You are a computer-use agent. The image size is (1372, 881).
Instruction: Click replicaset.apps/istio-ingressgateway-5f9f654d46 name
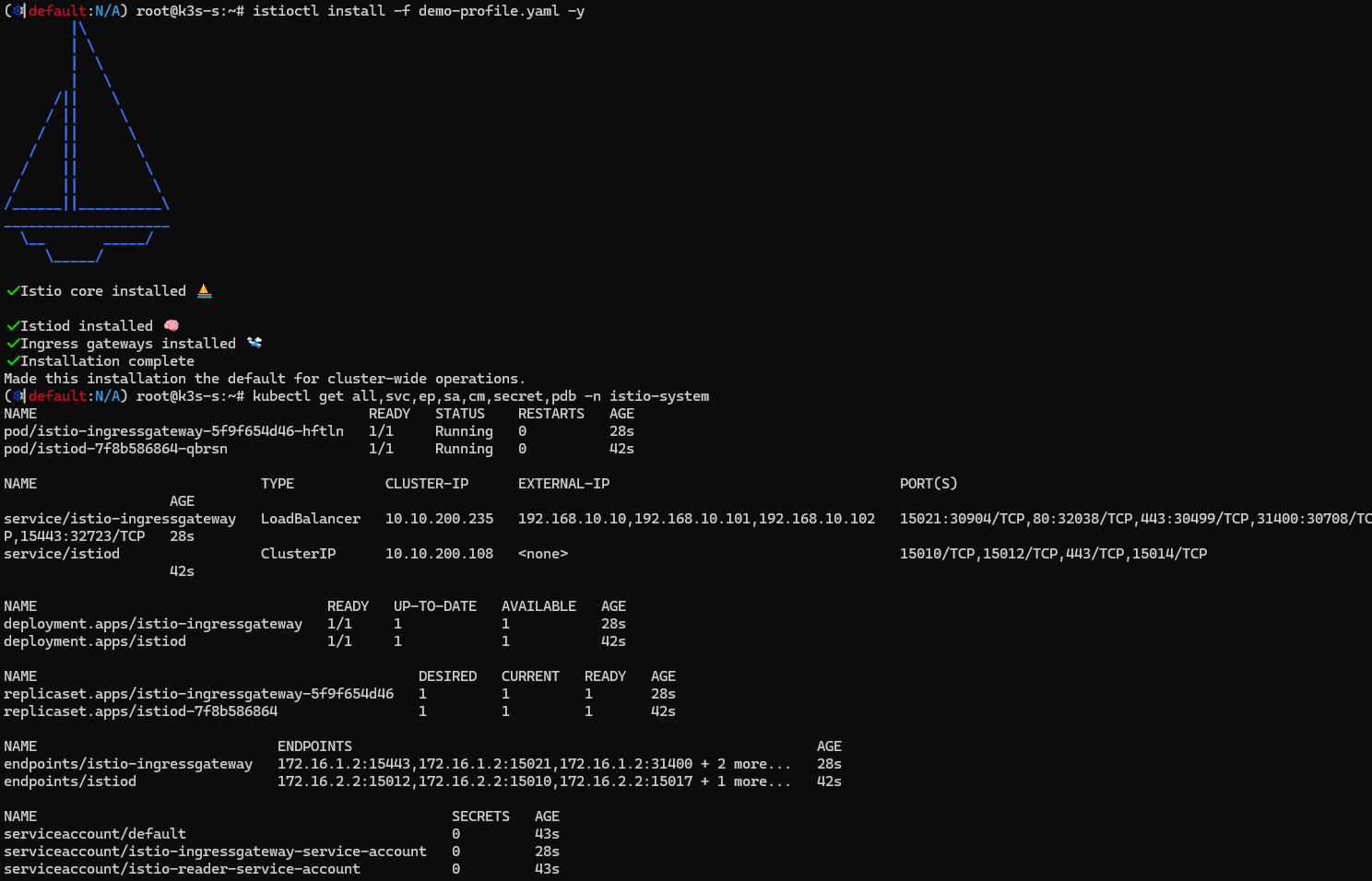(x=198, y=694)
